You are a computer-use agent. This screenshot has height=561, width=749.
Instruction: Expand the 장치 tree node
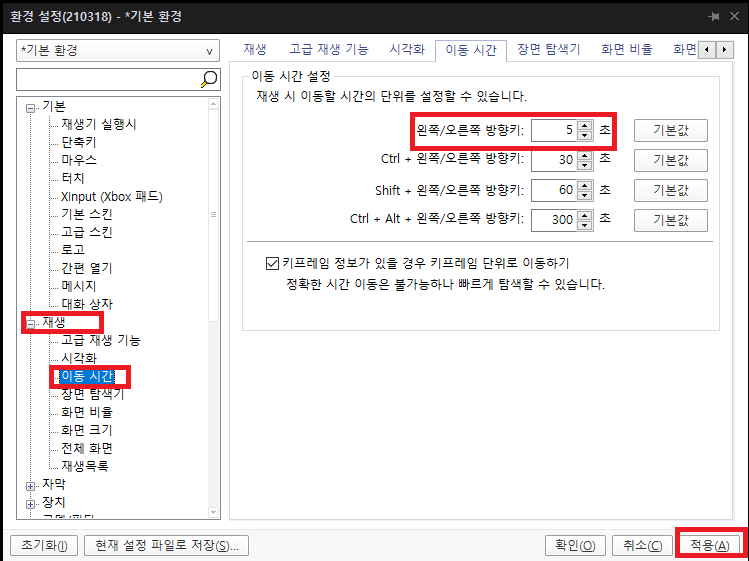click(31, 505)
